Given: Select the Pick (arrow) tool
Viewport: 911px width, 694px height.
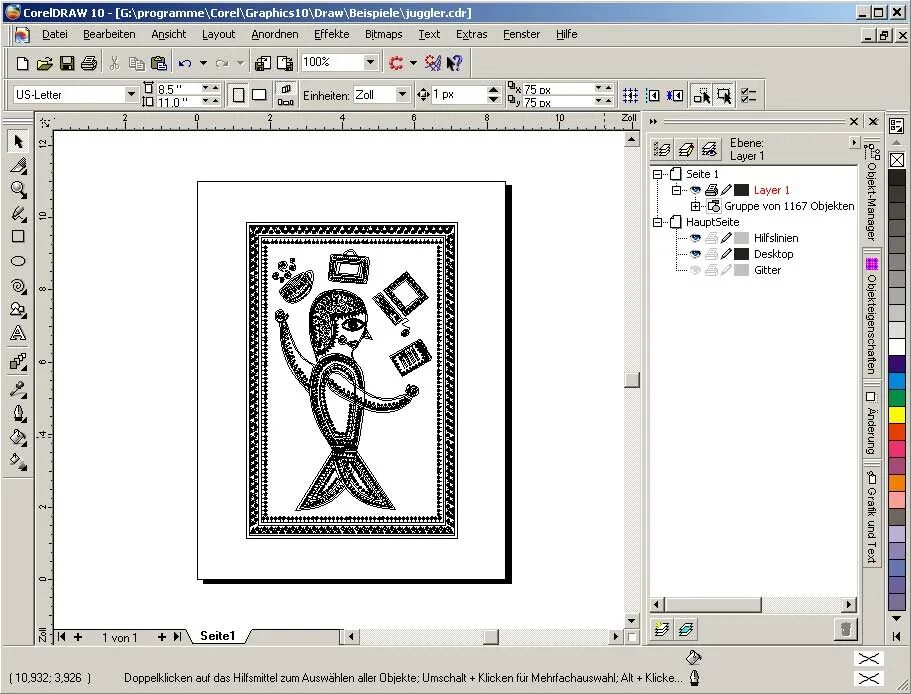Looking at the screenshot, I should pos(18,141).
